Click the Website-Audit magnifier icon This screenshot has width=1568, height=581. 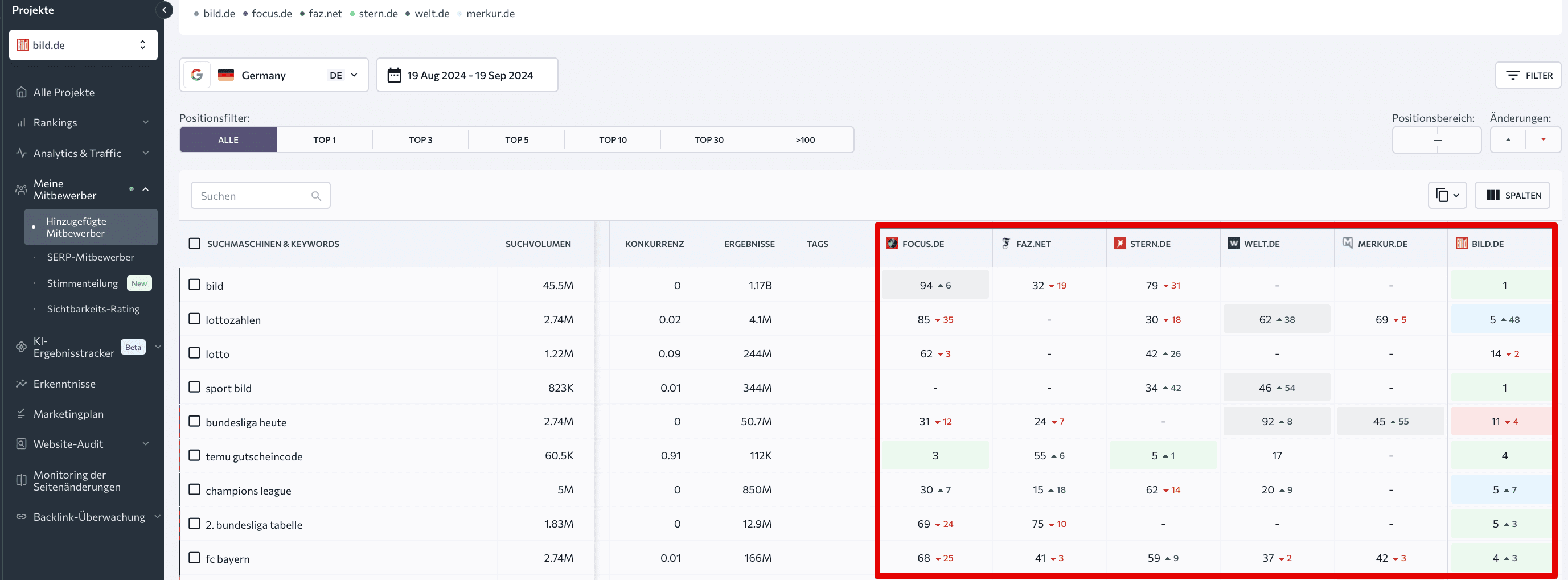pyautogui.click(x=21, y=444)
